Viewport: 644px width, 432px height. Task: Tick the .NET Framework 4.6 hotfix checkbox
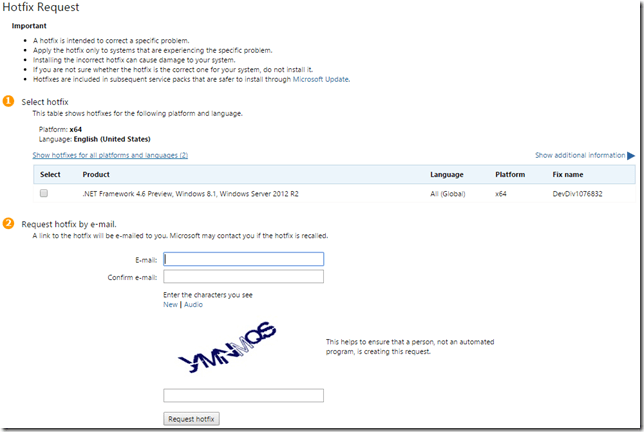pyautogui.click(x=44, y=193)
